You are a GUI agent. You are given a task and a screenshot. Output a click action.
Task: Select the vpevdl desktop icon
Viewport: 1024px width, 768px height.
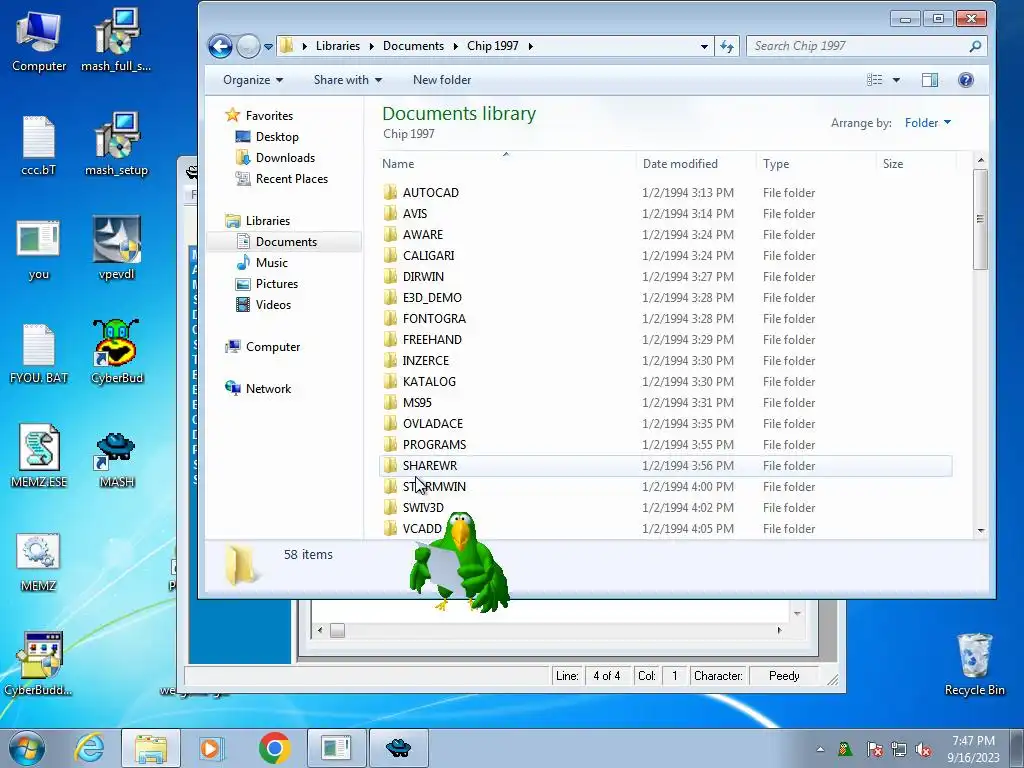coord(116,249)
